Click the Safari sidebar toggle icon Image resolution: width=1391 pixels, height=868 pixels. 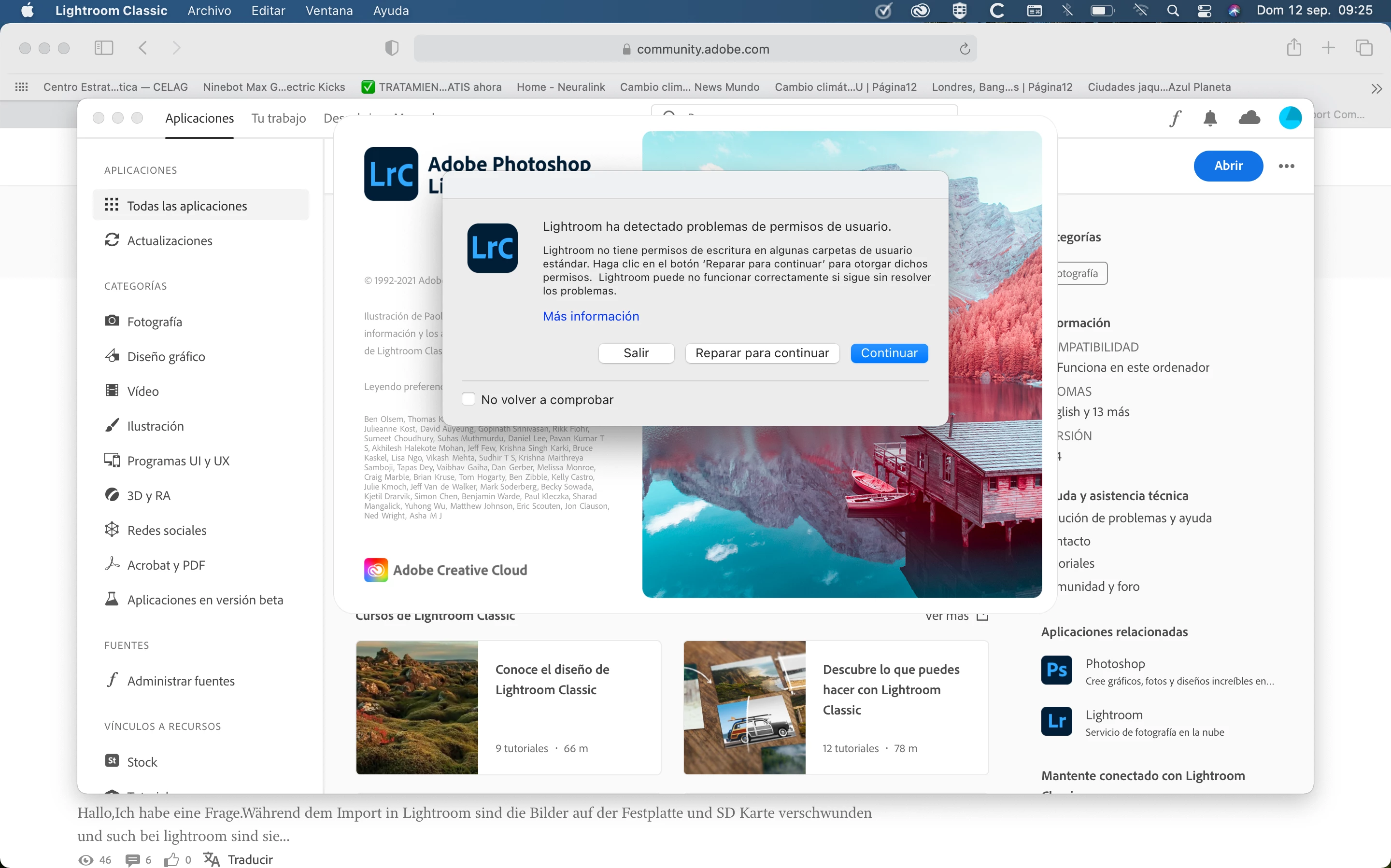[x=103, y=48]
